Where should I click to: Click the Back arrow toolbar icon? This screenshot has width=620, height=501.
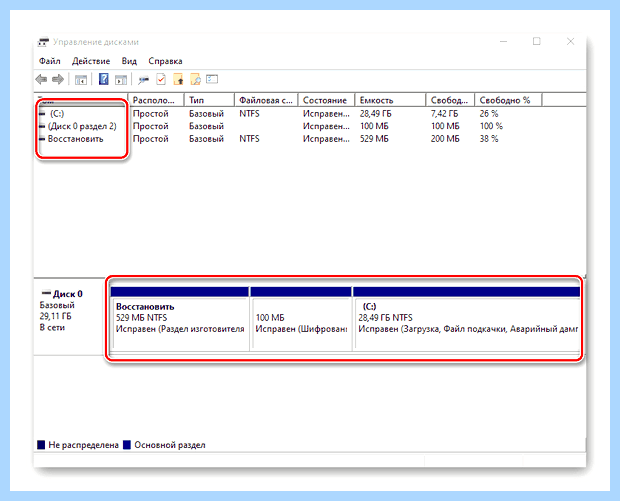41,79
